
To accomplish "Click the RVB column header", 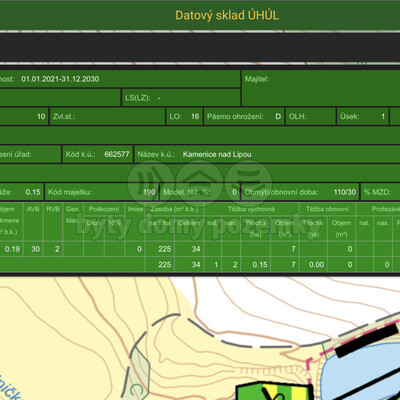I will coord(53,209).
